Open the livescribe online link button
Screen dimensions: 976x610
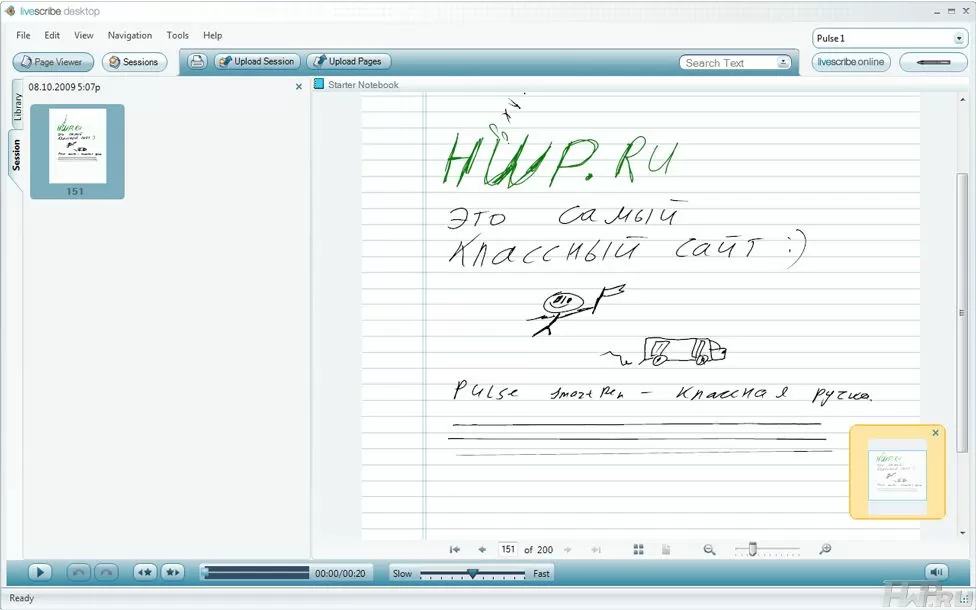pyautogui.click(x=851, y=62)
